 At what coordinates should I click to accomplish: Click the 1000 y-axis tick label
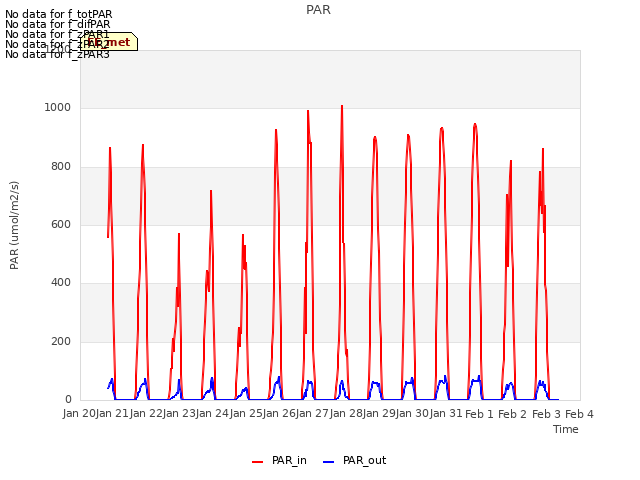tap(58, 108)
